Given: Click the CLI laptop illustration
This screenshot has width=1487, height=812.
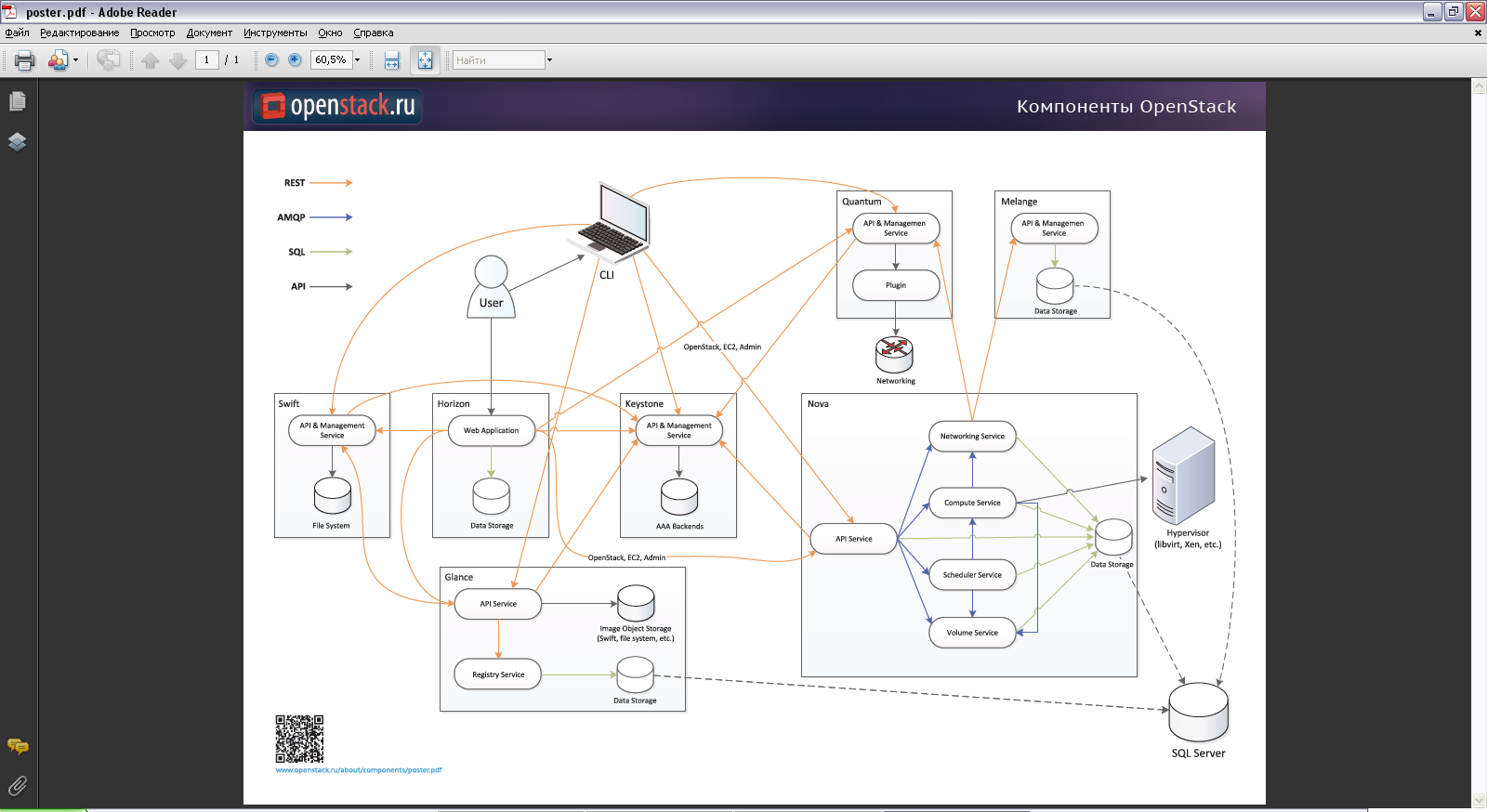Looking at the screenshot, I should pyautogui.click(x=610, y=223).
